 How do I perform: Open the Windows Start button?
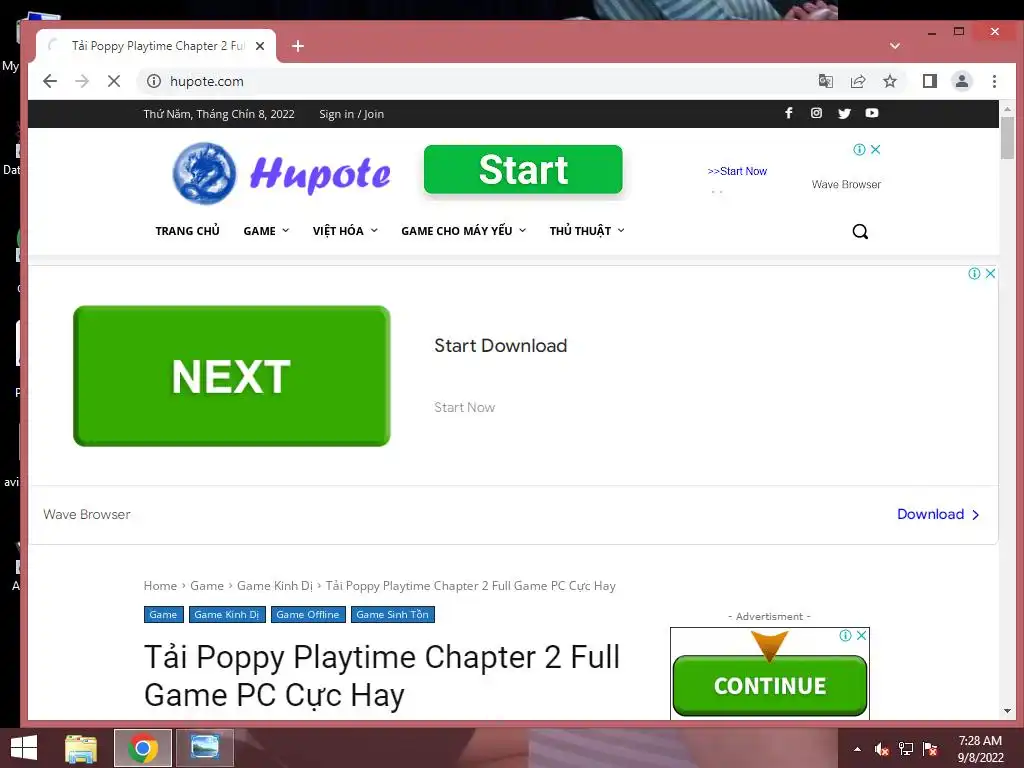point(24,748)
